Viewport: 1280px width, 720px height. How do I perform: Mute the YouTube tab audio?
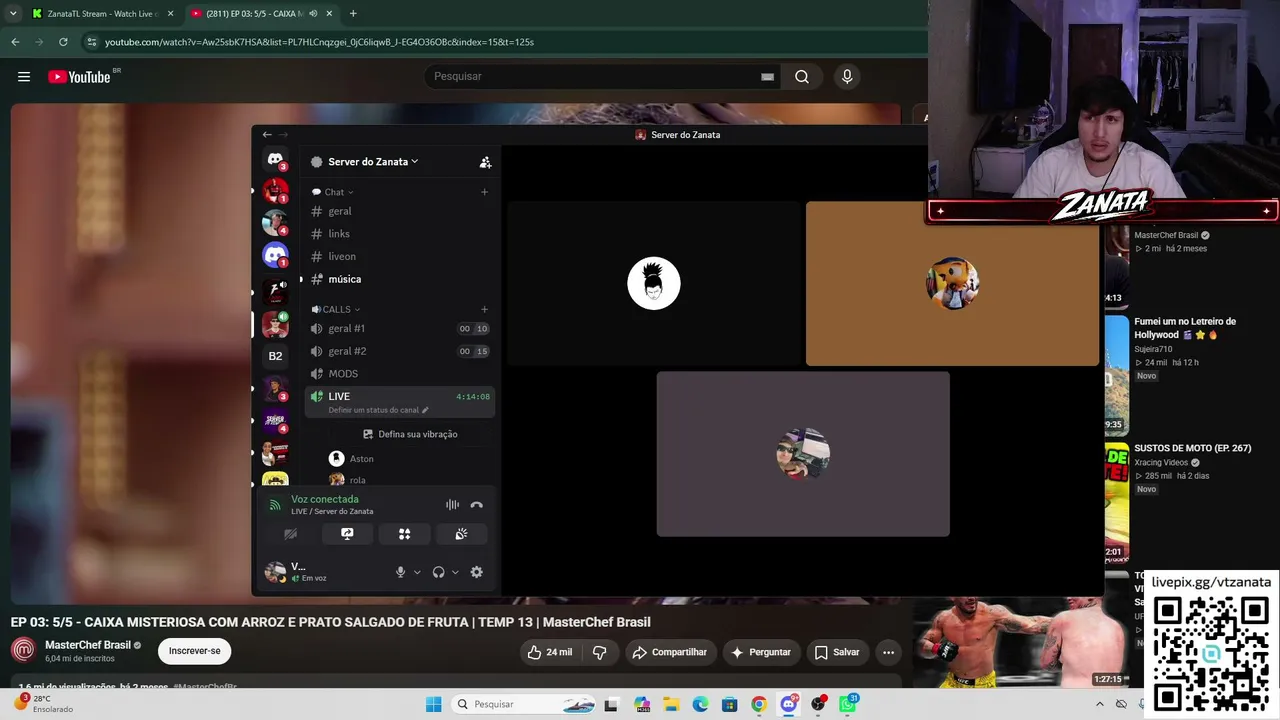click(x=313, y=14)
